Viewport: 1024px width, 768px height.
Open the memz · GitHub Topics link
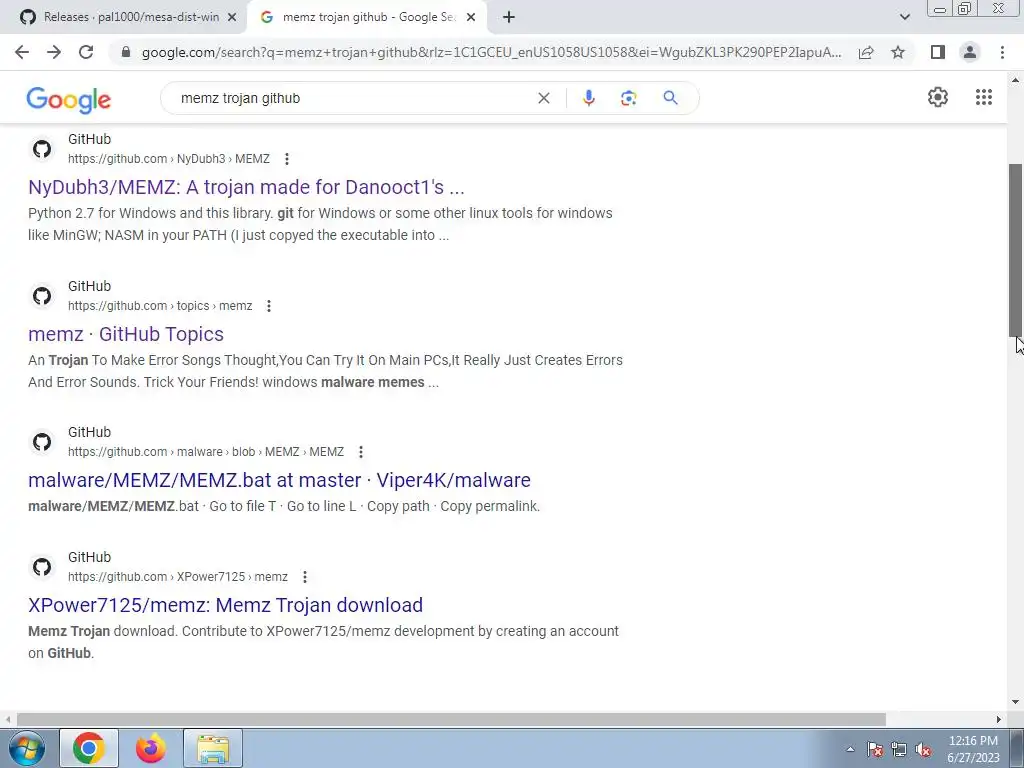click(x=126, y=334)
